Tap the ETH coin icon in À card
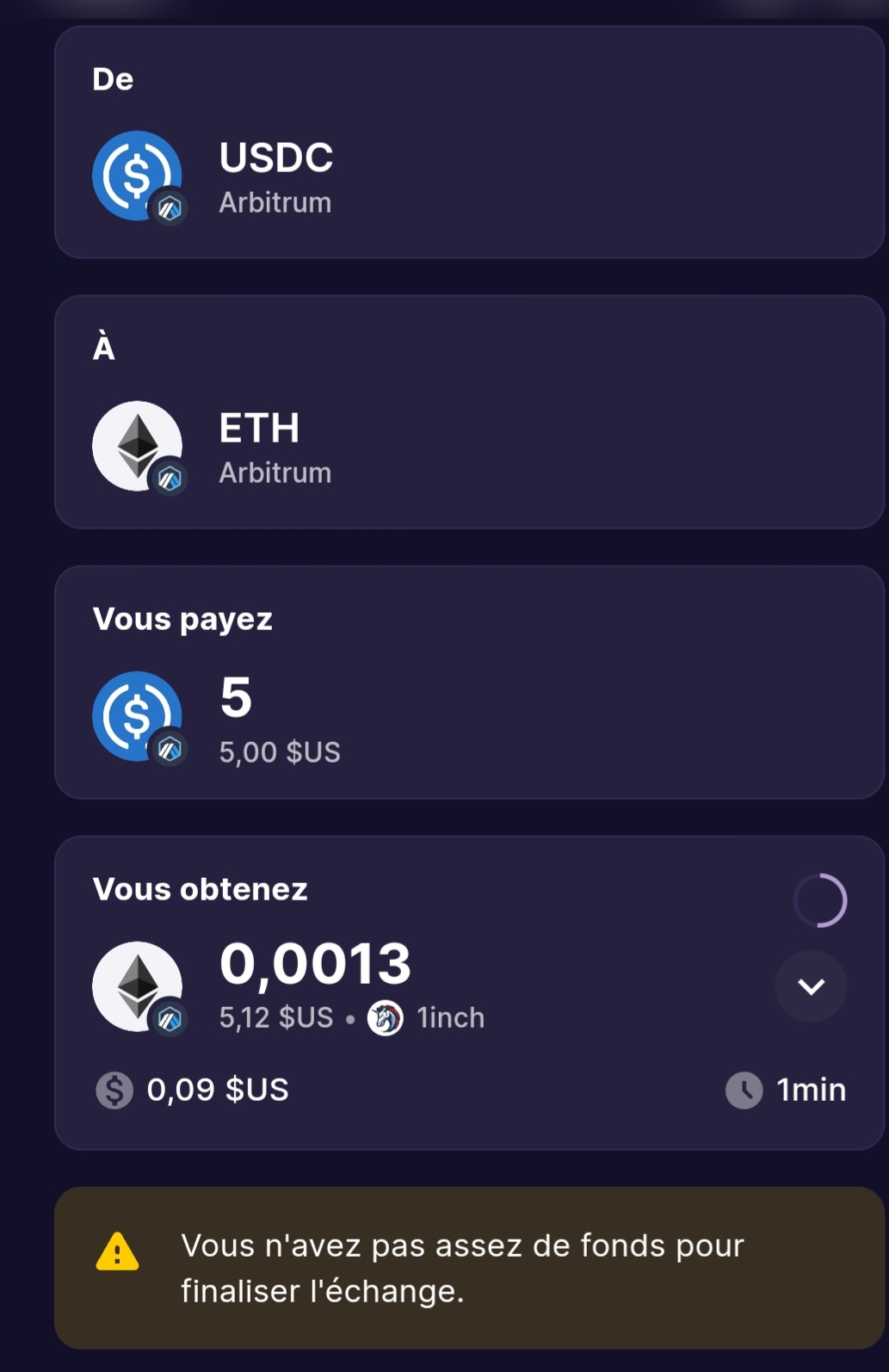 (x=137, y=446)
